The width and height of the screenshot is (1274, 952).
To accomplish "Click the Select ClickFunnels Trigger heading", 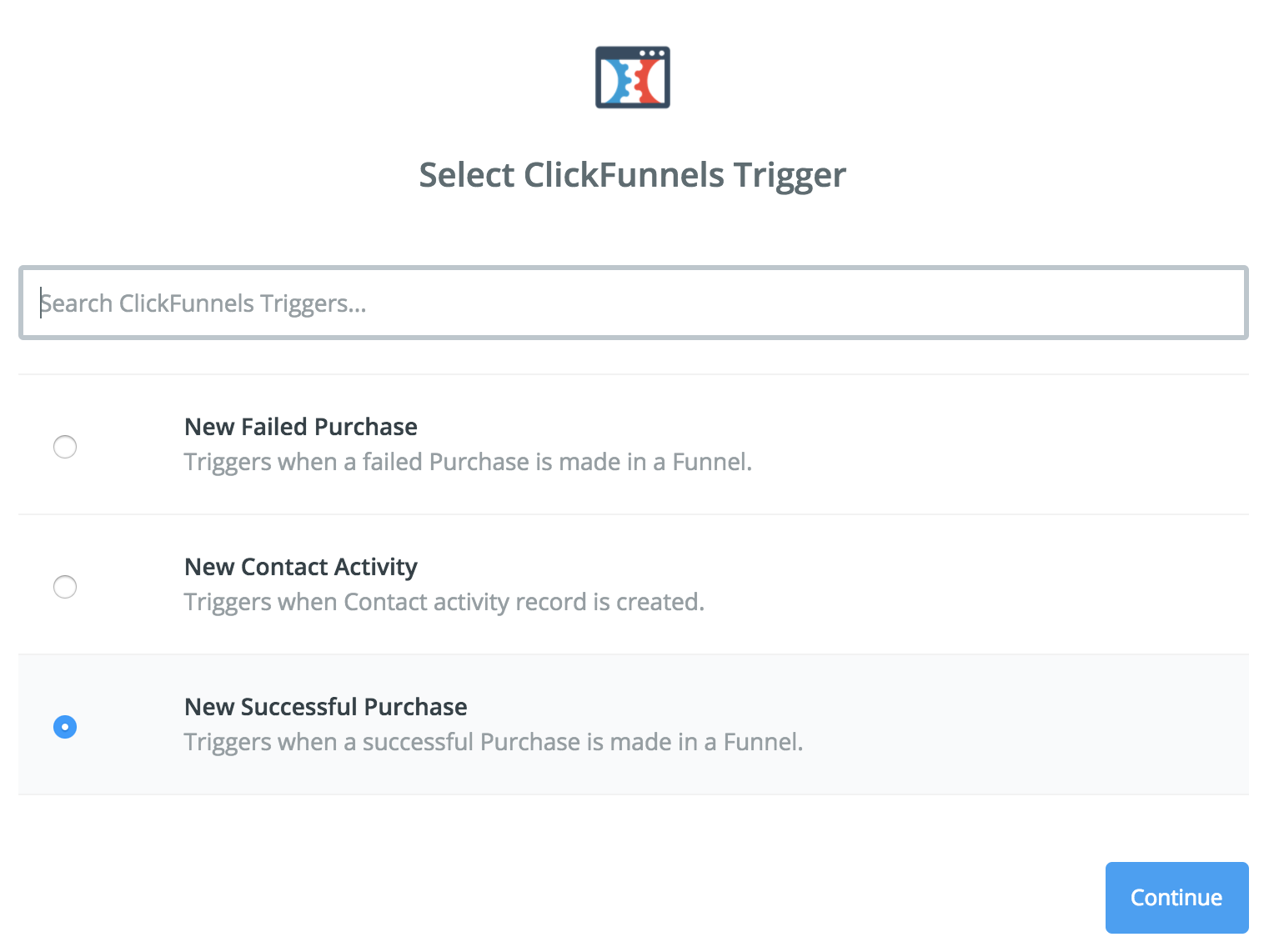I will point(633,176).
